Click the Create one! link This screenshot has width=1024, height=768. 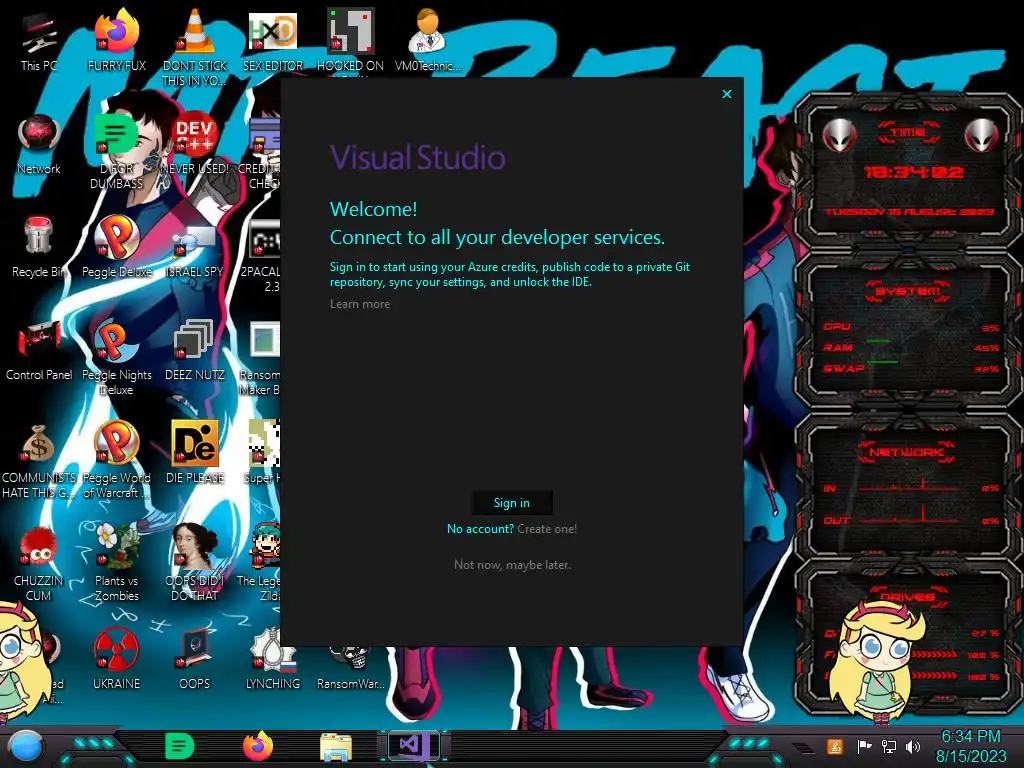pyautogui.click(x=547, y=529)
